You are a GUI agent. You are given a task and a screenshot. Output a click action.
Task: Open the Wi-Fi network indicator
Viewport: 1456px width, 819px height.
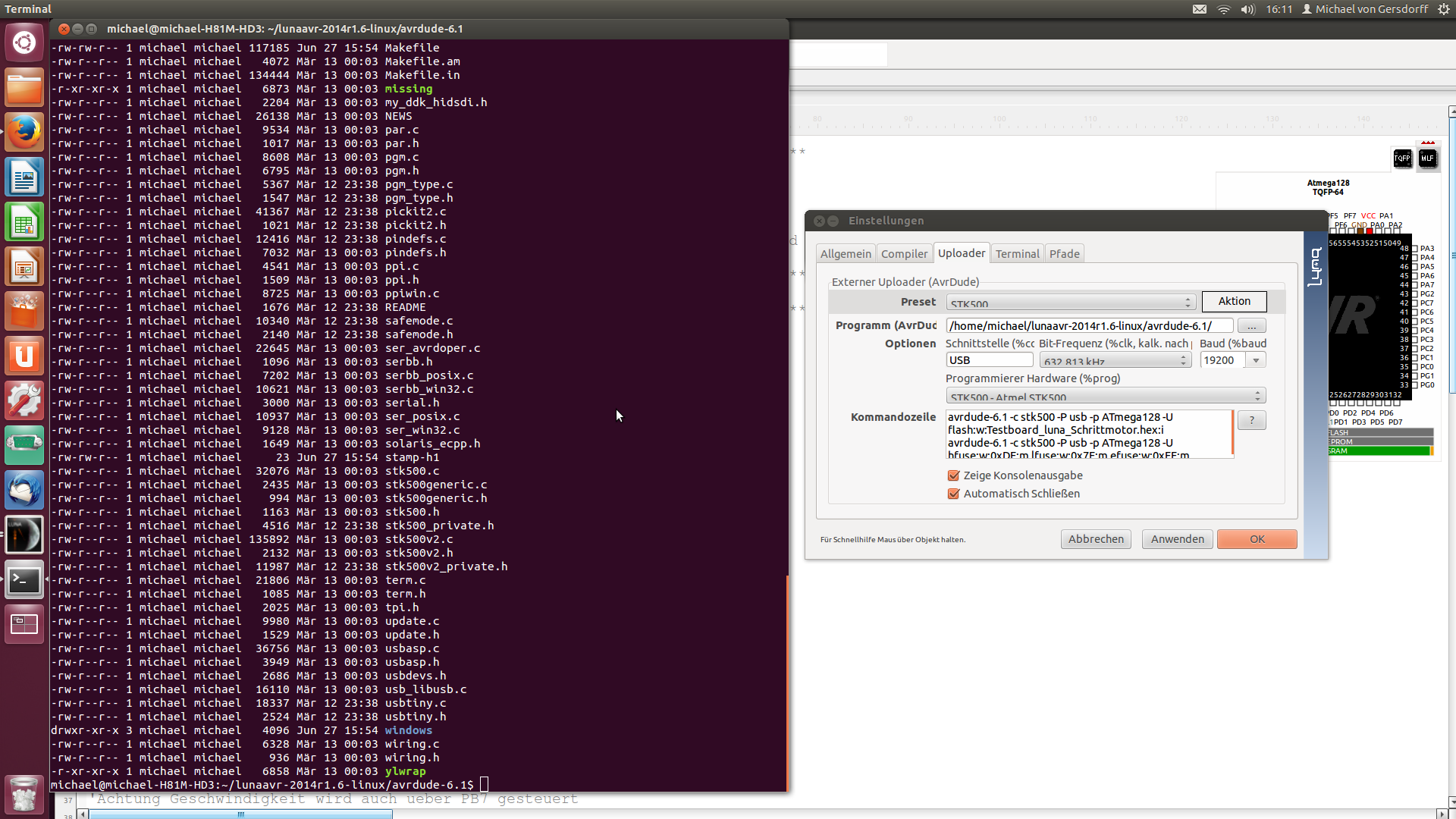1223,9
